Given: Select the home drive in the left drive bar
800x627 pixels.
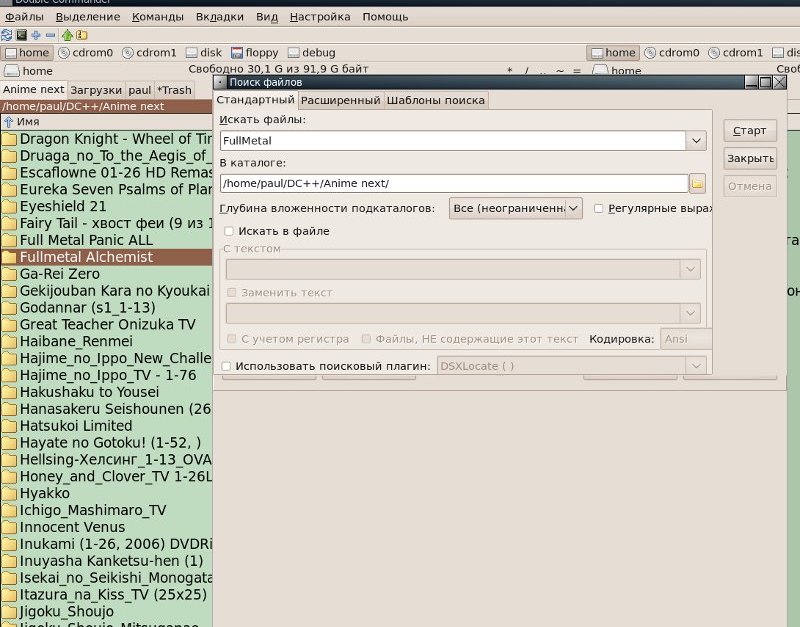Looking at the screenshot, I should coord(28,53).
